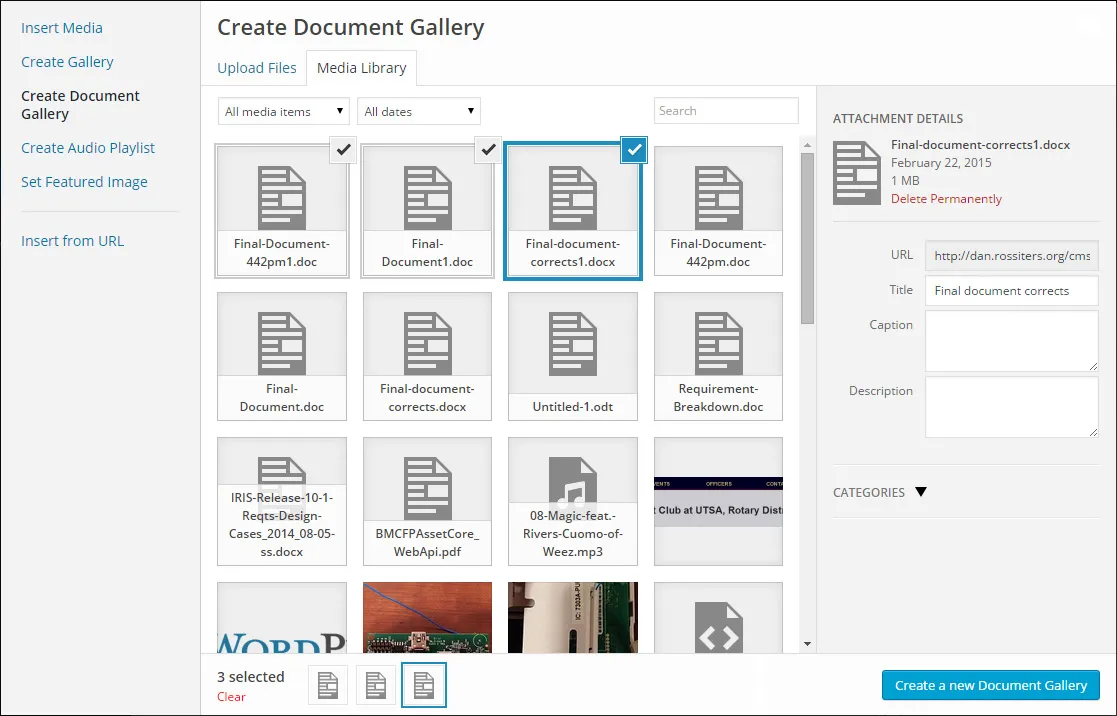Click the Delete Permanently link
This screenshot has width=1117, height=716.
946,199
